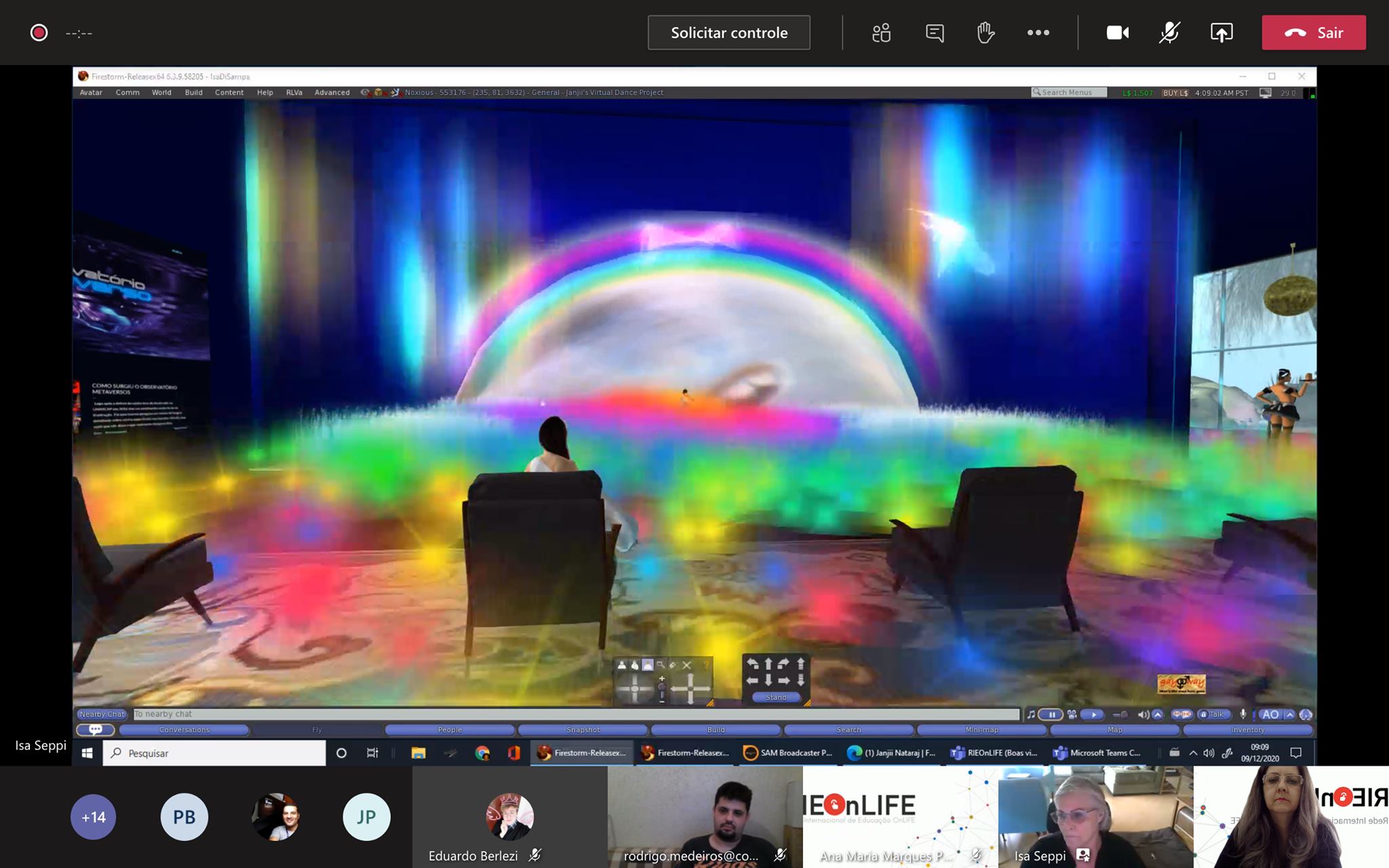Click the L$ 1,507 balance
The width and height of the screenshot is (1389, 868).
pos(1137,93)
